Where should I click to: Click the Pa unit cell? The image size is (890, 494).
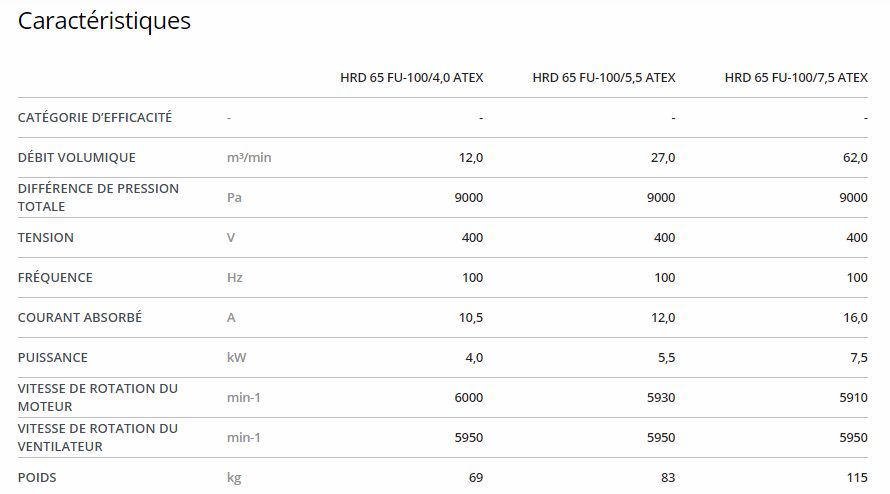pos(235,197)
